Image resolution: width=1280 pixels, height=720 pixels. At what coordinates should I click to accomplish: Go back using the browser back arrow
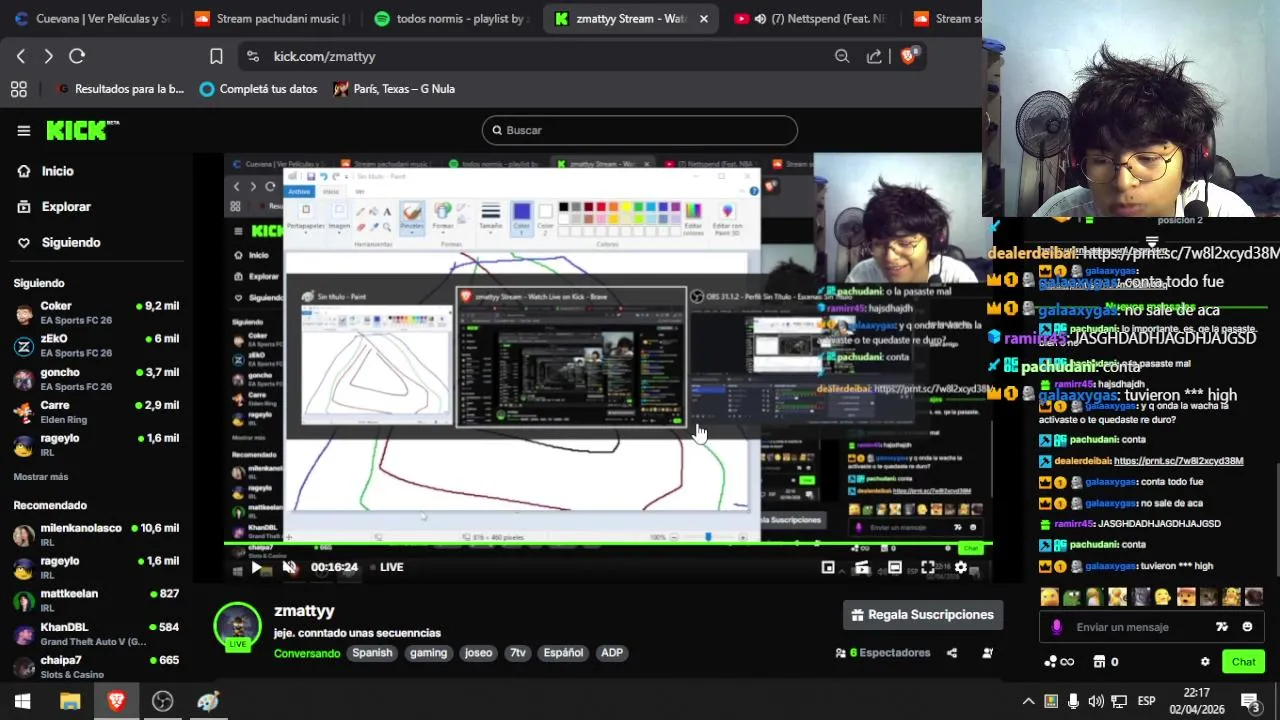[21, 56]
